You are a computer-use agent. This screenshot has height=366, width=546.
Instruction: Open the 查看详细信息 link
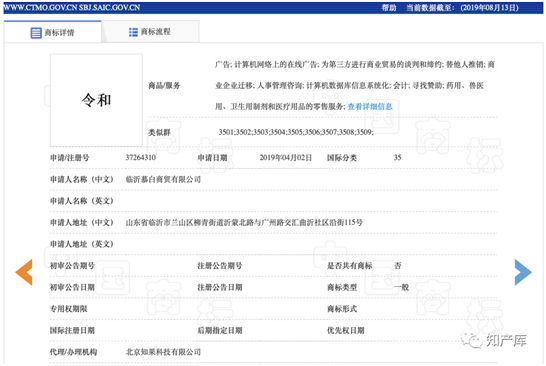tap(370, 107)
